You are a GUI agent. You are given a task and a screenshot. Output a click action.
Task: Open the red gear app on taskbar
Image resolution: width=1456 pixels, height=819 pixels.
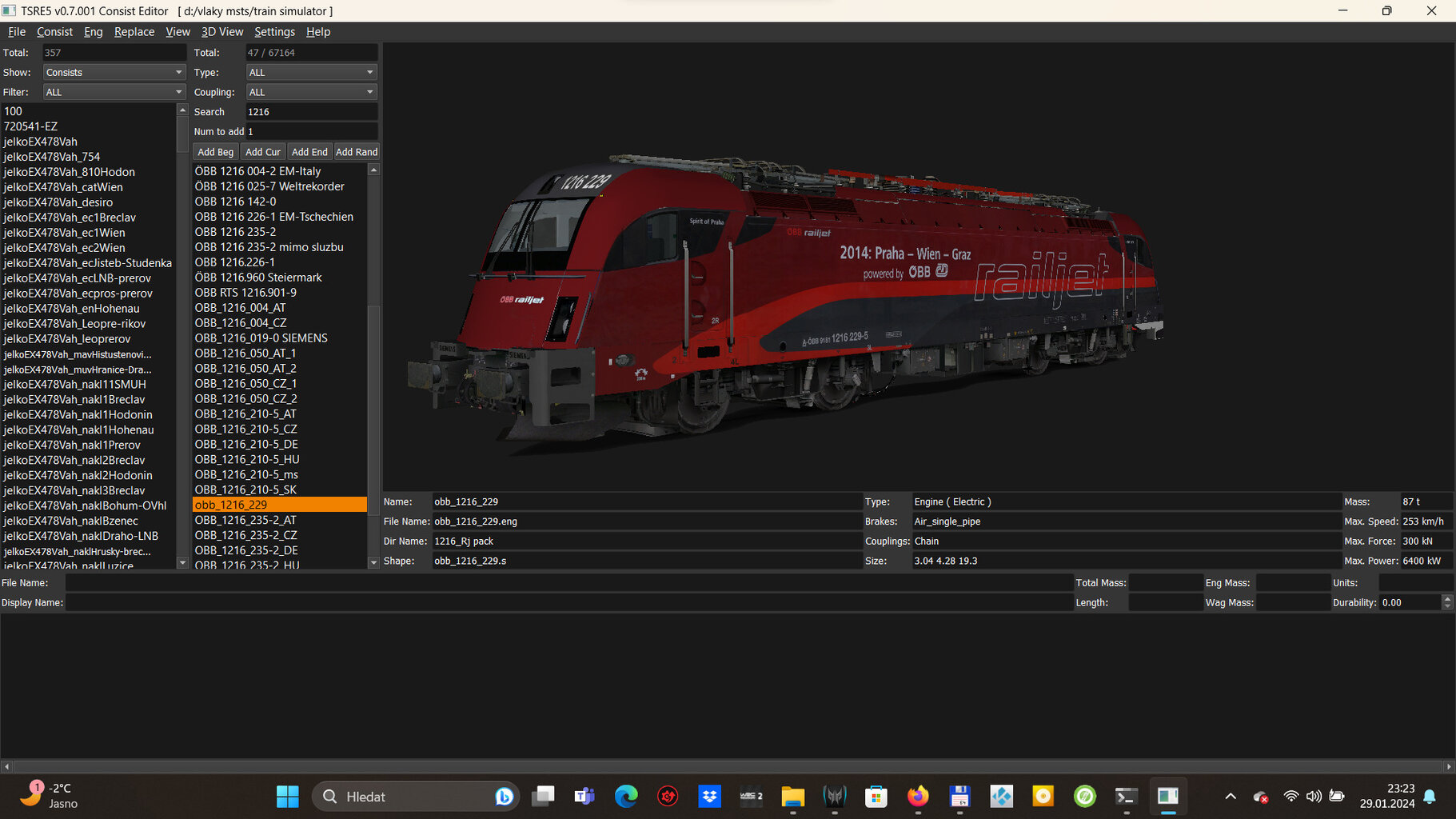pyautogui.click(x=668, y=797)
